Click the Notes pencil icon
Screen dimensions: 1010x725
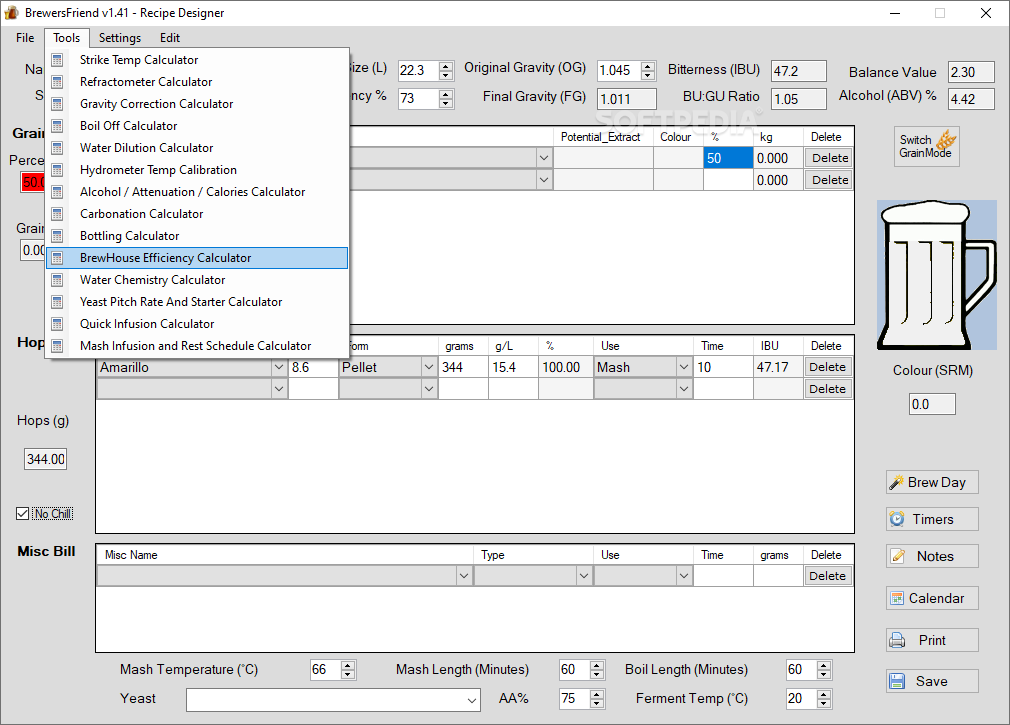(897, 556)
